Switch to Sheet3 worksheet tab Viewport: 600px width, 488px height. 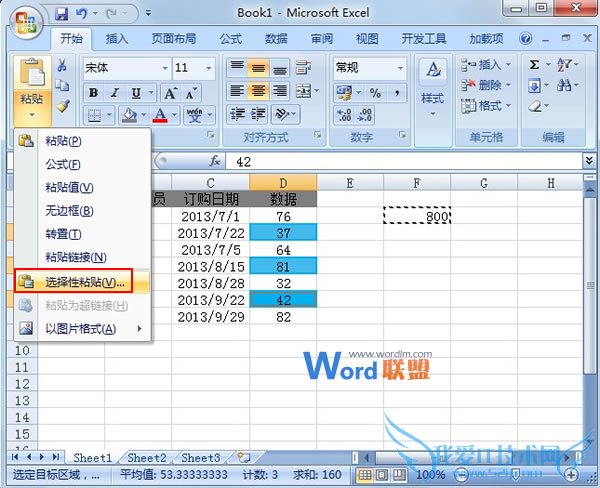201,458
